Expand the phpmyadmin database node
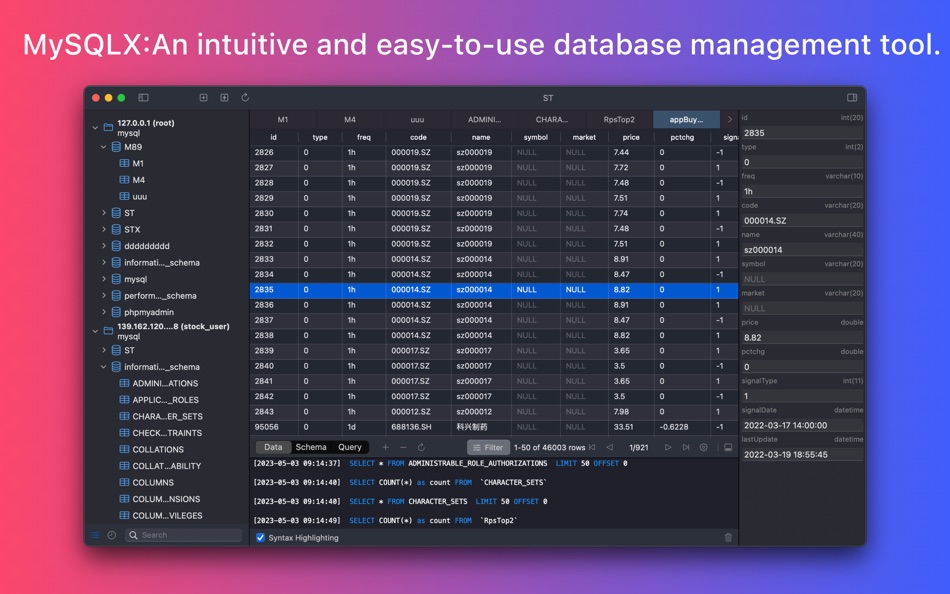 [x=104, y=312]
